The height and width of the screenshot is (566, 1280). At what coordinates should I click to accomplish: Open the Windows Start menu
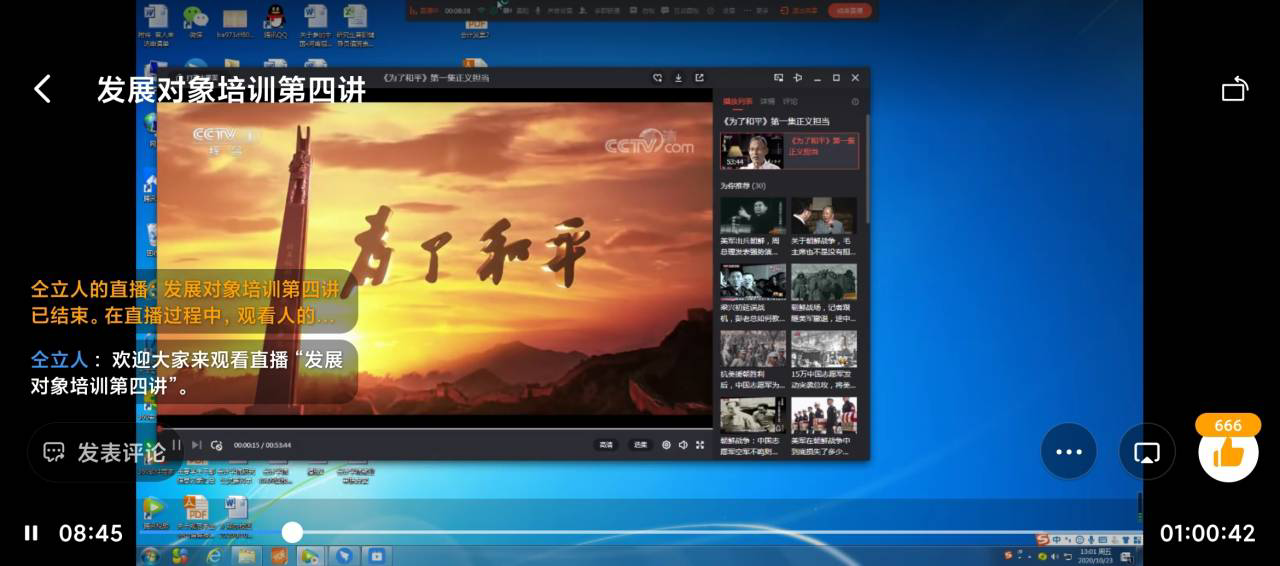click(x=150, y=555)
